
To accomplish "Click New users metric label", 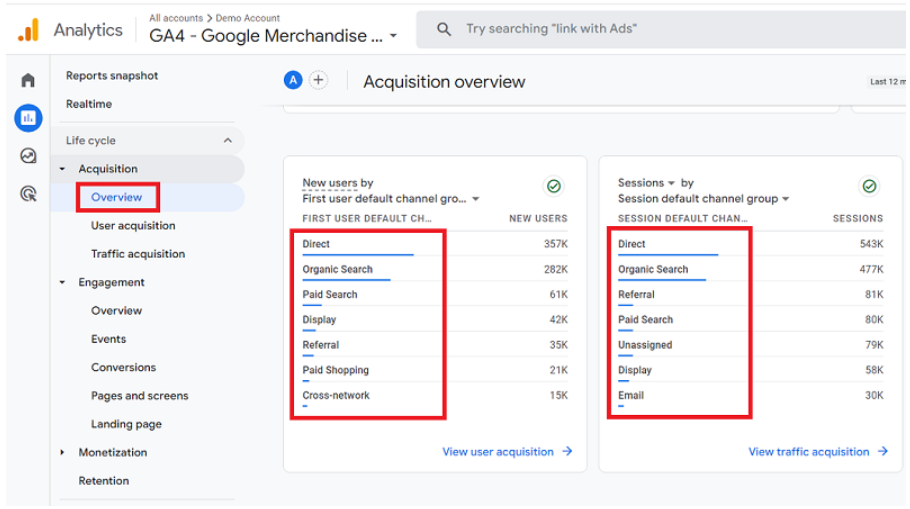I will click(330, 183).
